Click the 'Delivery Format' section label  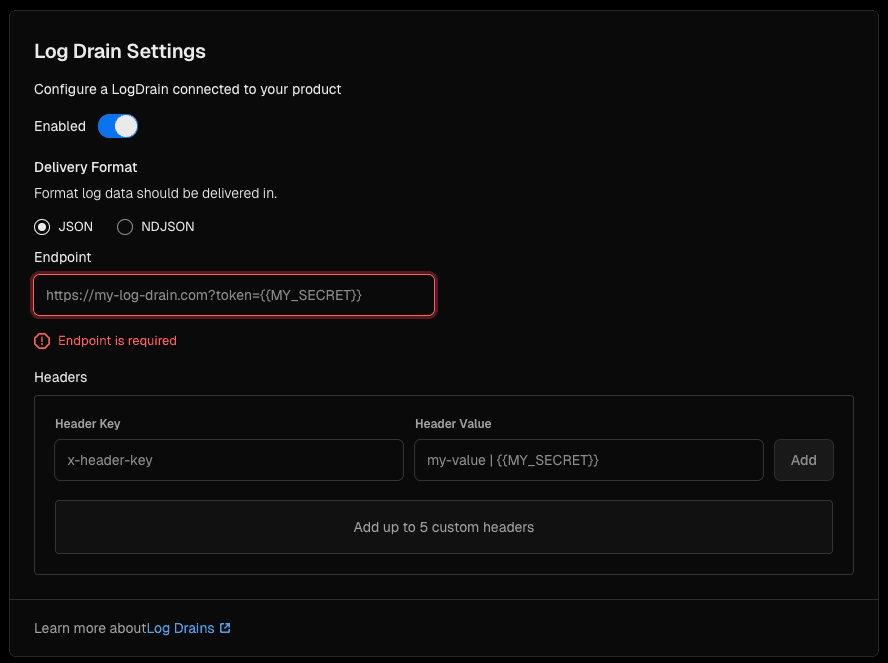tap(86, 167)
